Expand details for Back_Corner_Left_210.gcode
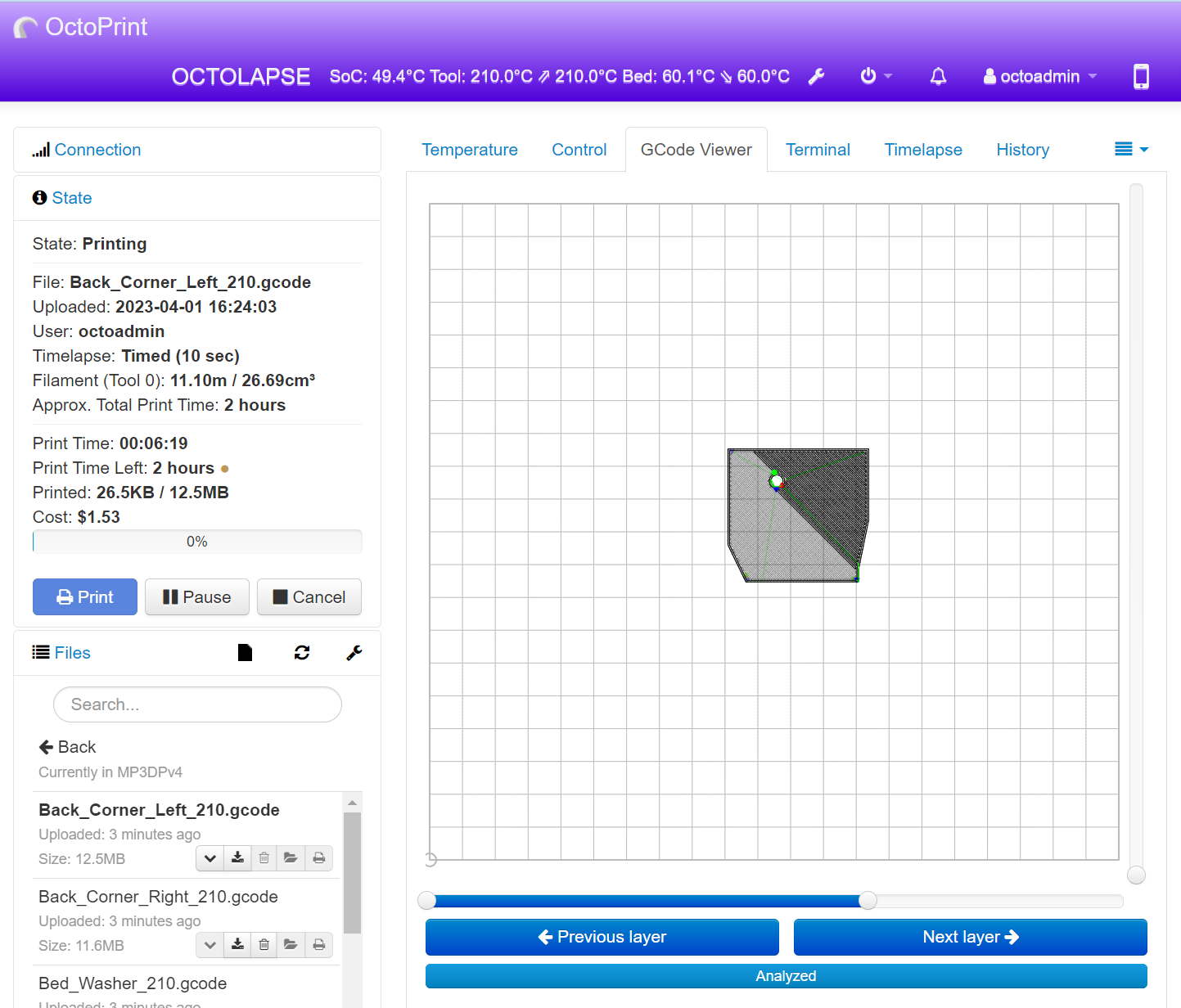Viewport: 1181px width, 1008px height. coord(210,858)
